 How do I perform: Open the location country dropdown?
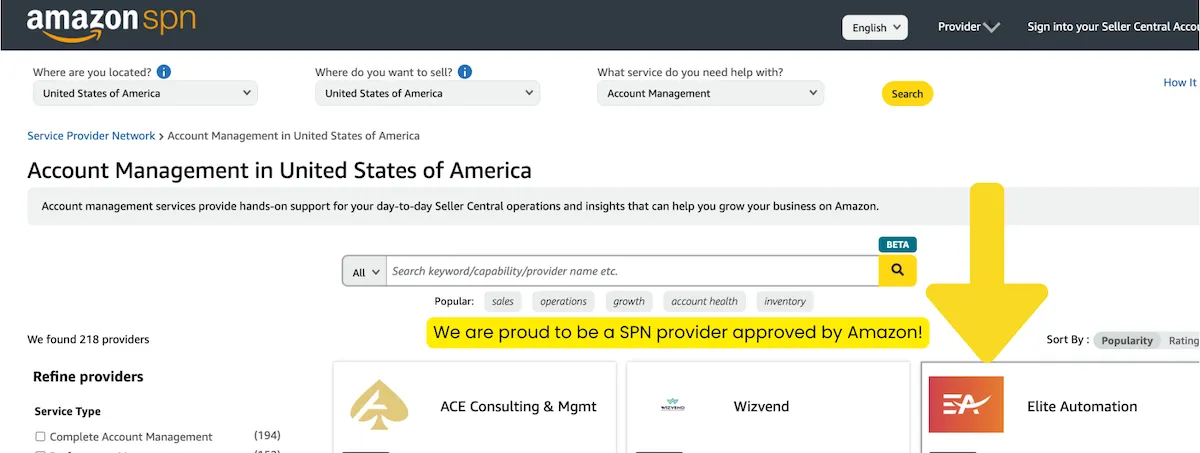click(x=145, y=93)
